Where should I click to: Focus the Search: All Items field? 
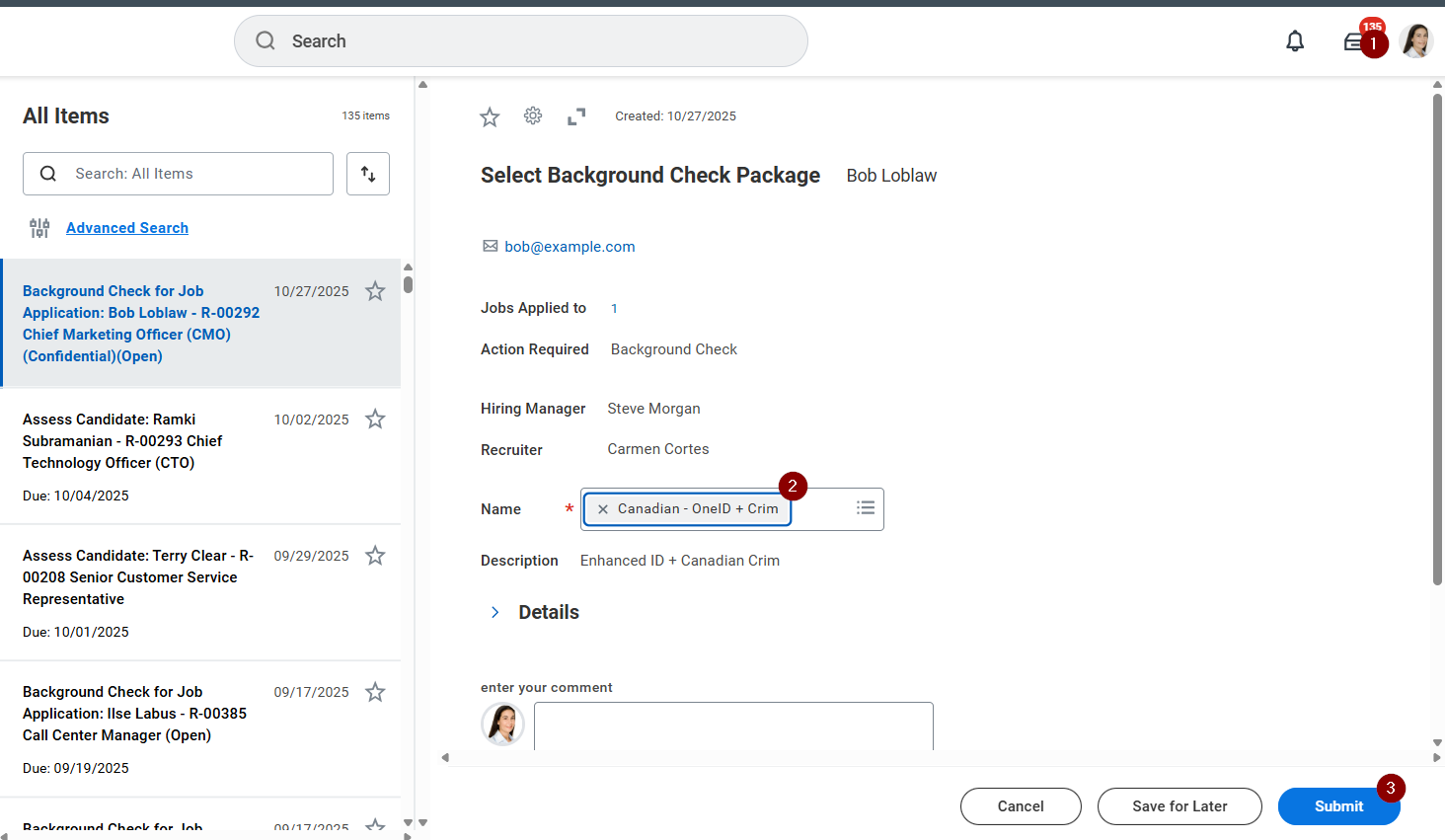click(178, 174)
